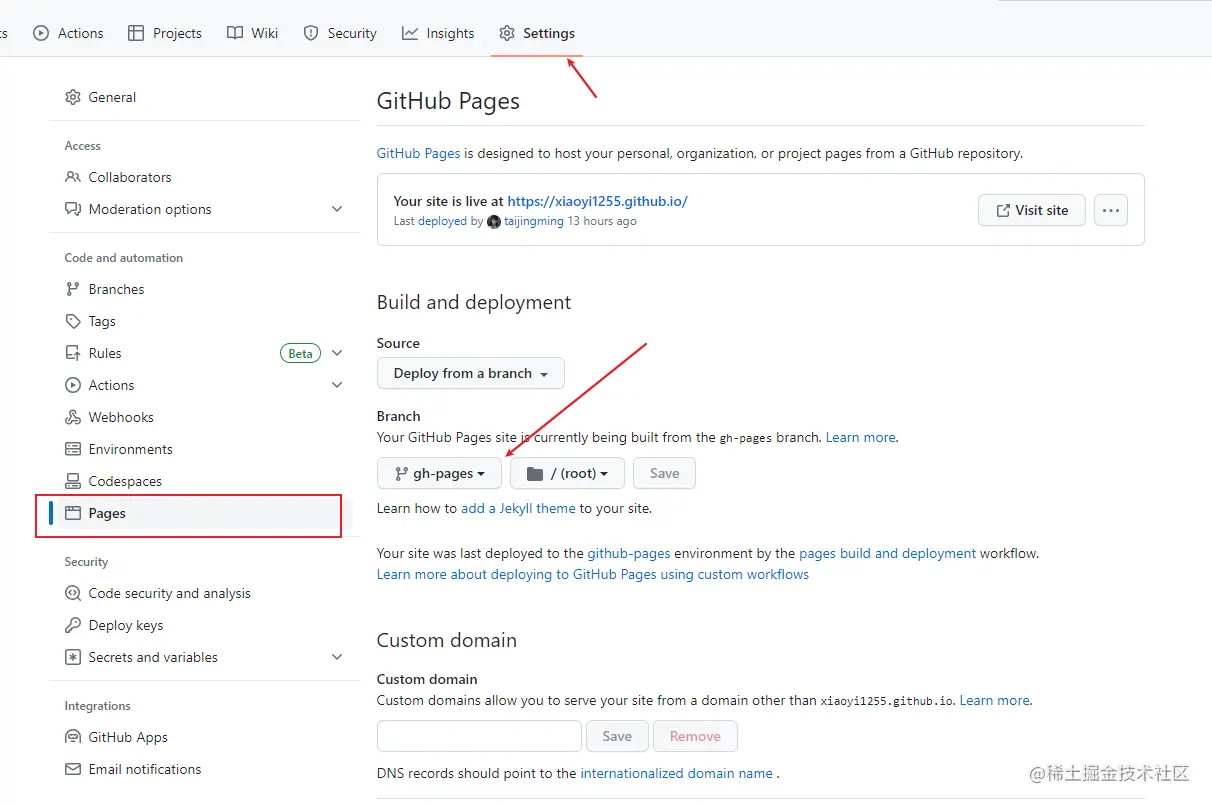This screenshot has height=806, width=1212.
Task: Open General settings in sidebar
Action: pos(204,97)
